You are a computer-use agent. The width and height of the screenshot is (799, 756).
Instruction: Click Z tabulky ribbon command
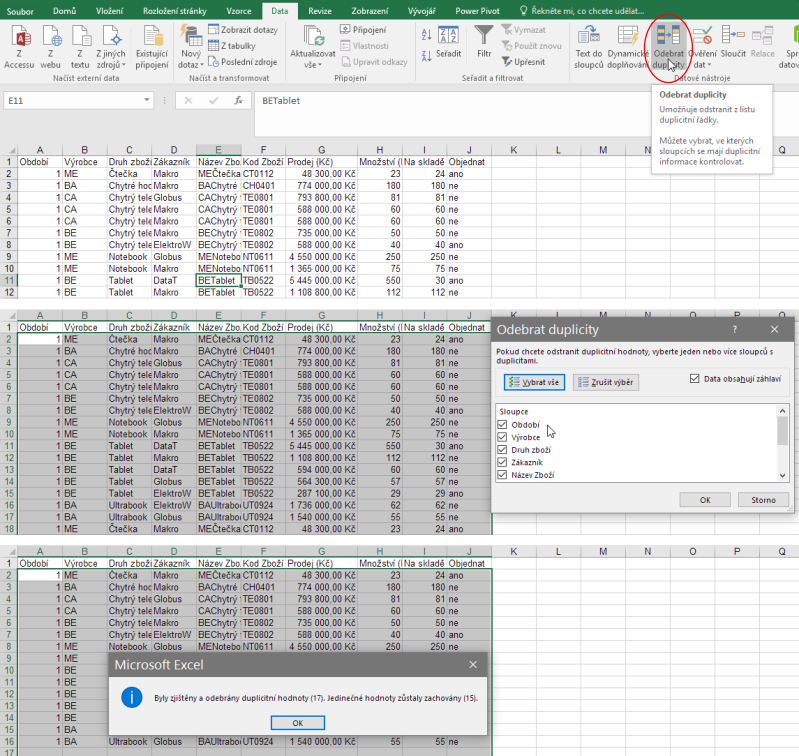coord(232,46)
